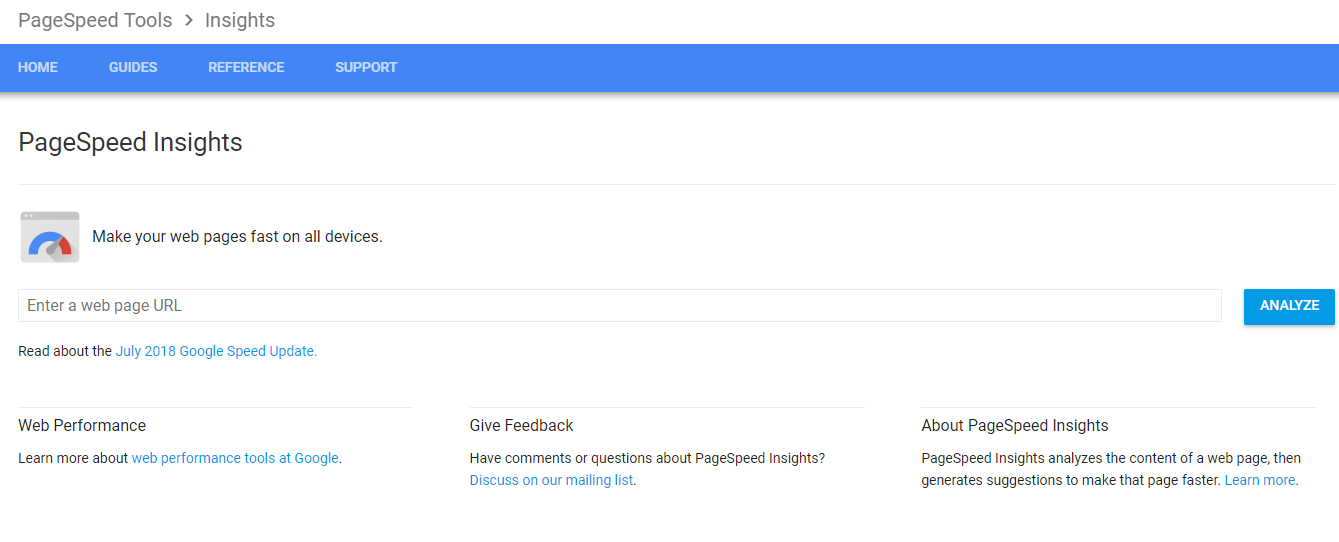The image size is (1339, 542).
Task: Select the PageSpeed Insights page heading
Action: (x=130, y=142)
